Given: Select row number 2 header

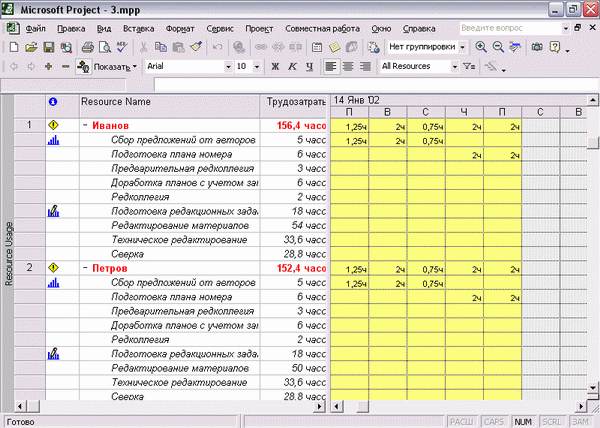Looking at the screenshot, I should point(29,268).
